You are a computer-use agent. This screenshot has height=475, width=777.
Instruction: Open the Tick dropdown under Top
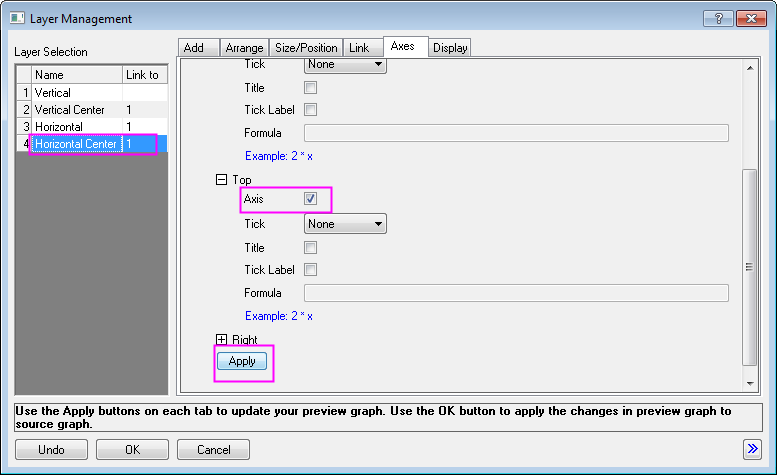pos(345,224)
